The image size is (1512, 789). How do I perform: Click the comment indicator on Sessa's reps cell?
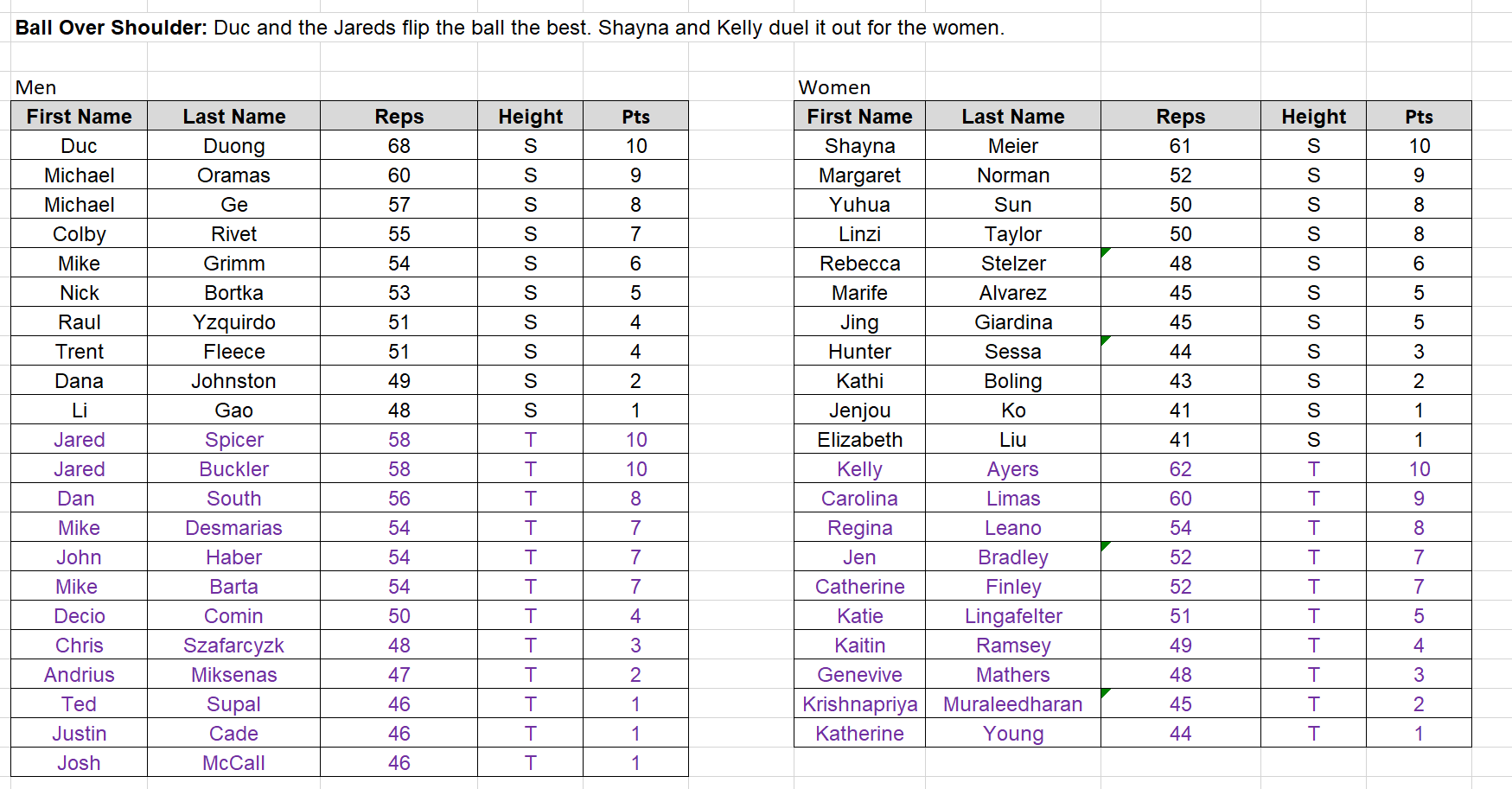(1106, 340)
